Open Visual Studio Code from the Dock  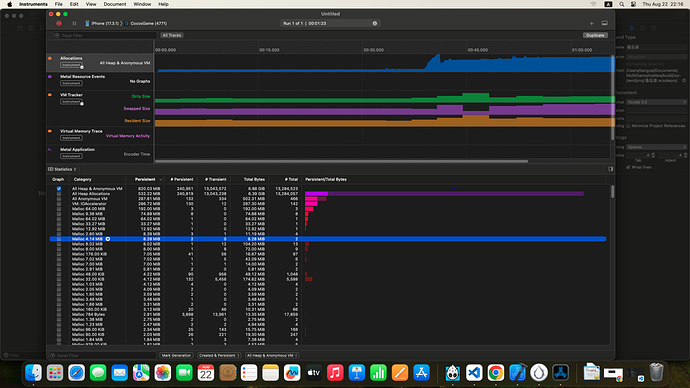(474, 373)
